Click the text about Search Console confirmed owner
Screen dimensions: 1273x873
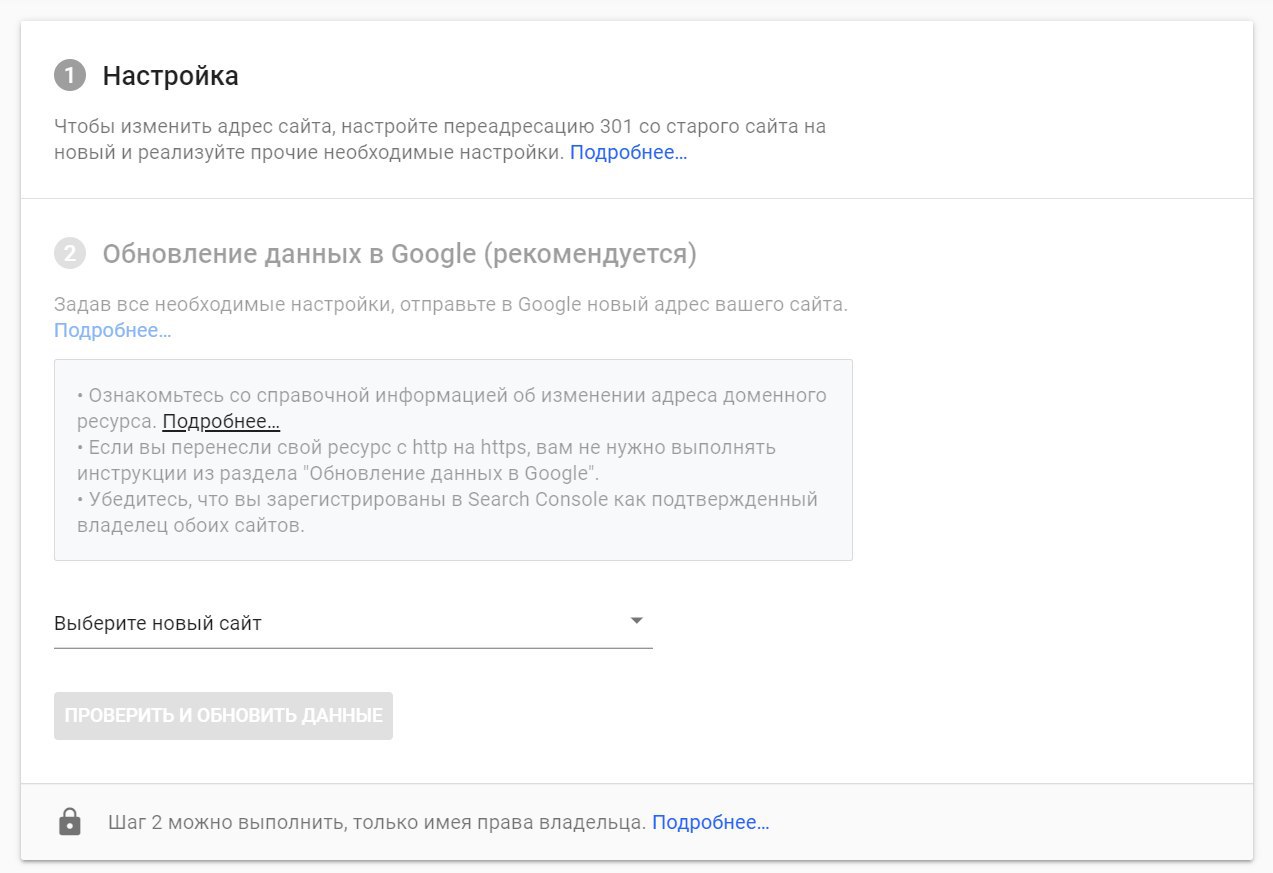coord(447,512)
